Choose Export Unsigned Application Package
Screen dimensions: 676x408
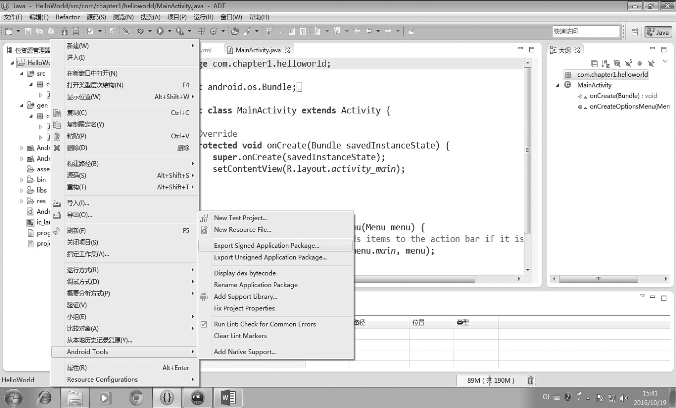270,257
